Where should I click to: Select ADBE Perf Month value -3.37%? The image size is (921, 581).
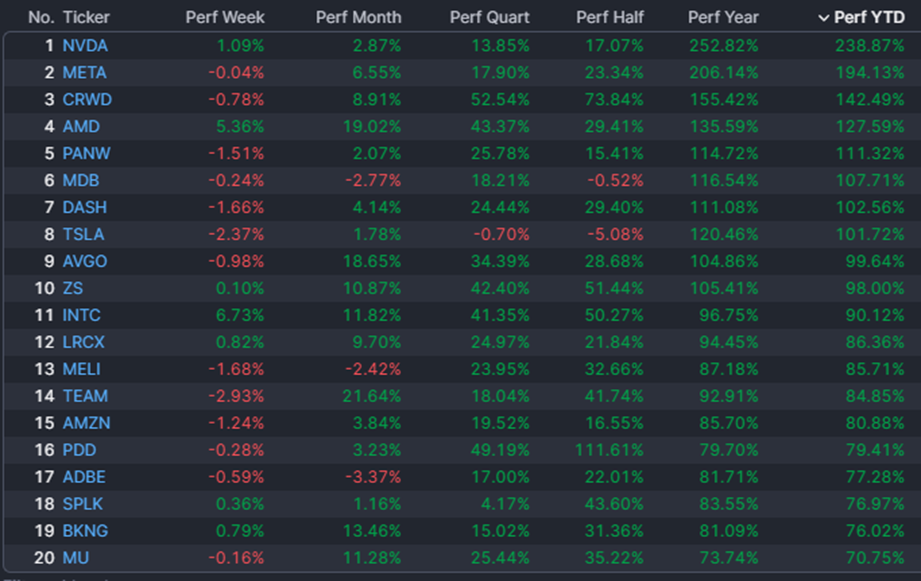[x=373, y=477]
